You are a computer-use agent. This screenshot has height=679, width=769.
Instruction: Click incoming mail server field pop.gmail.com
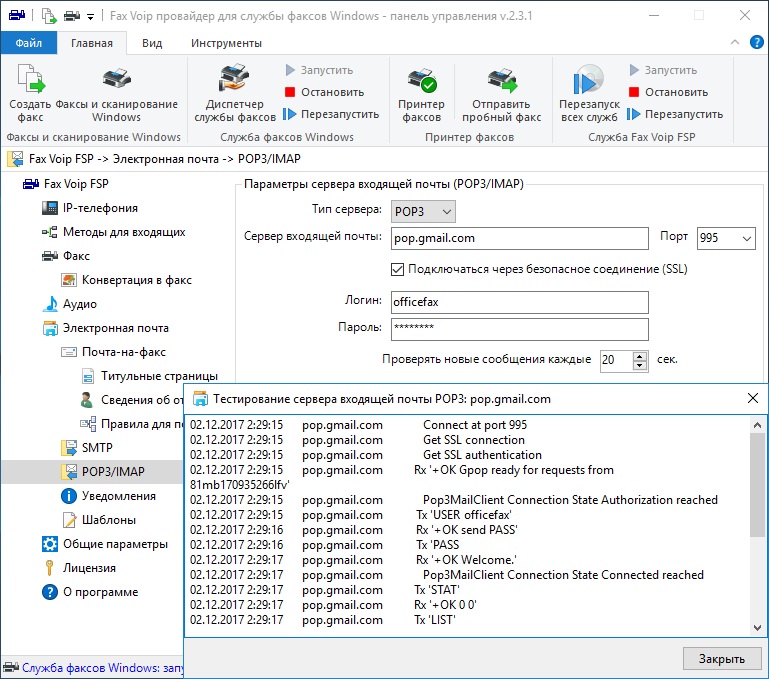[520, 238]
